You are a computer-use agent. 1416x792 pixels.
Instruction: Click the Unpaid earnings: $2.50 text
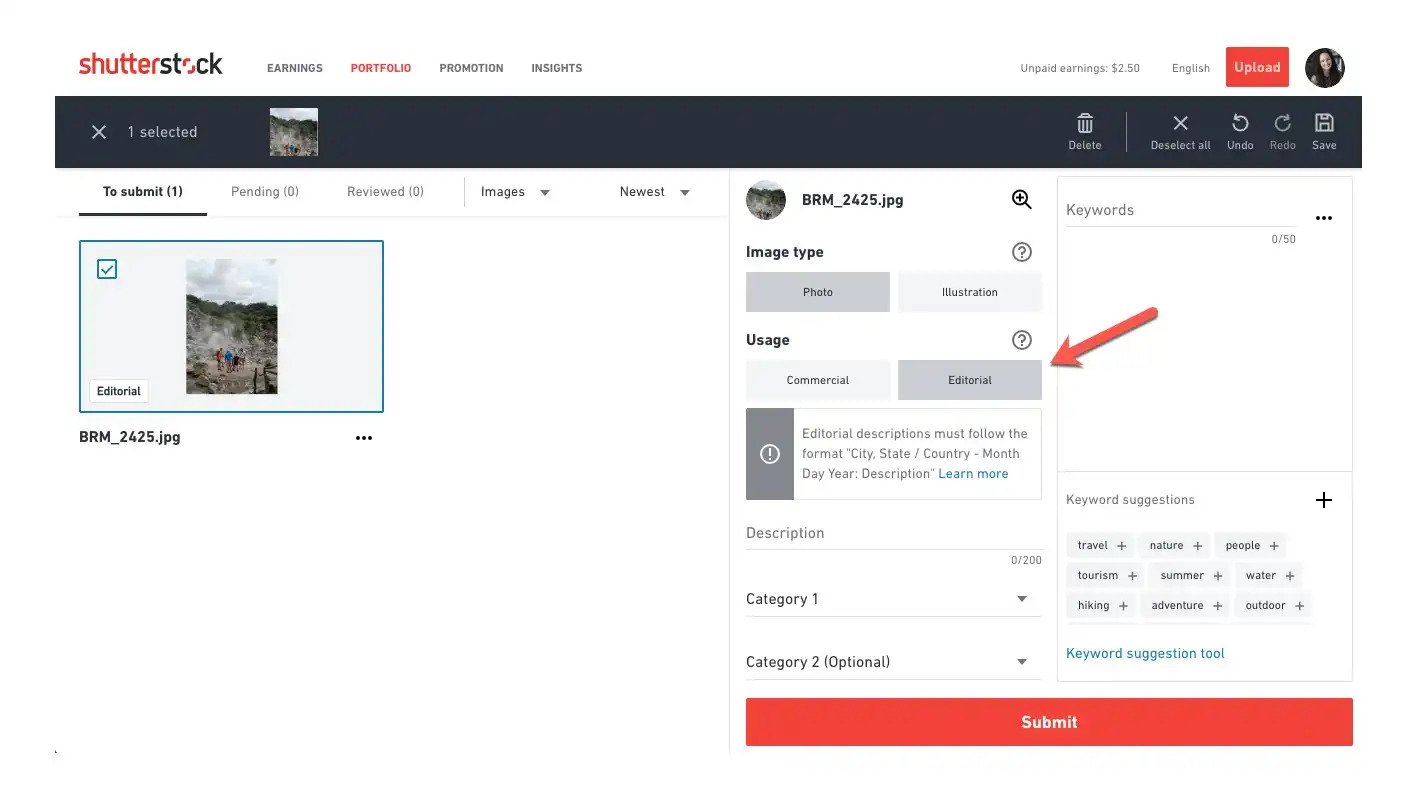1080,68
